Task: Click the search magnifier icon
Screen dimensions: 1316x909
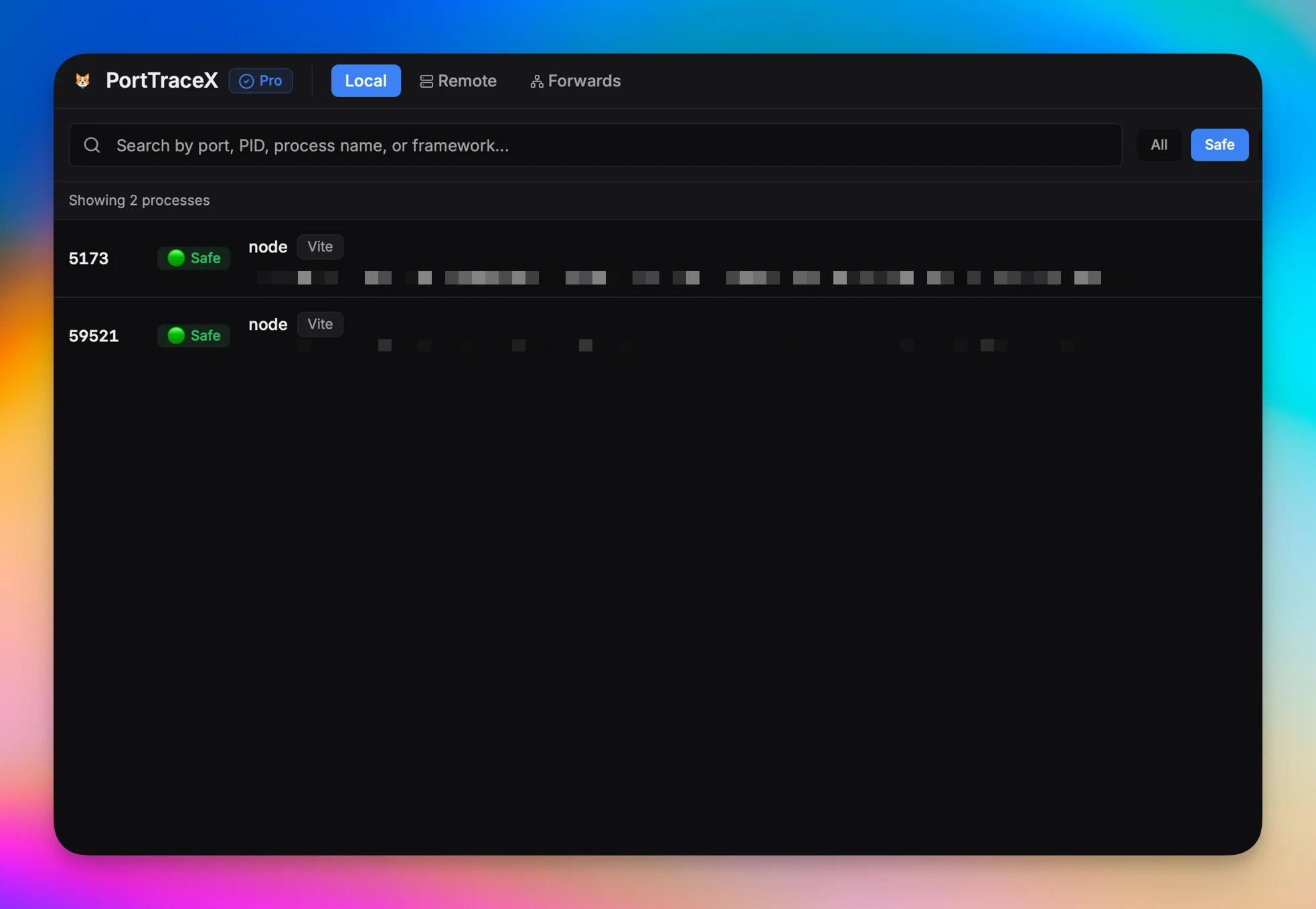Action: pos(92,145)
